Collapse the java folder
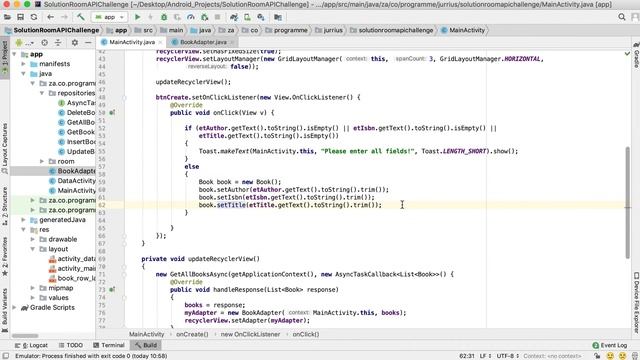Viewport: 640px width, 360px height. click(x=24, y=74)
